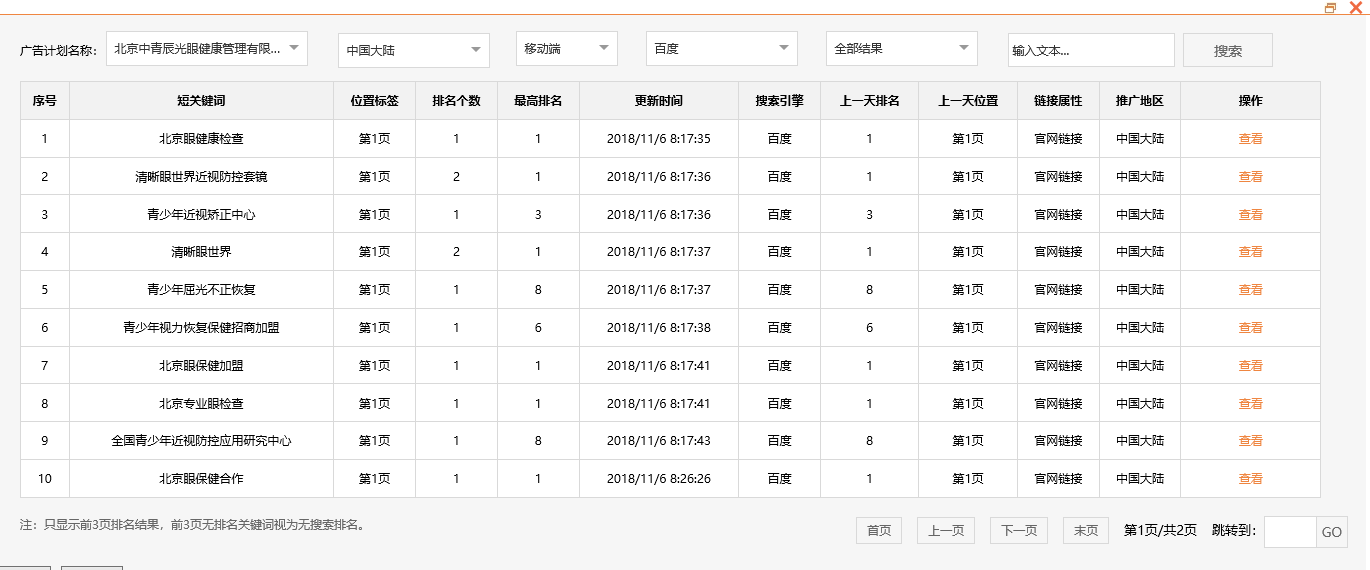Click the 搜索 button
1370x570 pixels.
(x=1228, y=50)
